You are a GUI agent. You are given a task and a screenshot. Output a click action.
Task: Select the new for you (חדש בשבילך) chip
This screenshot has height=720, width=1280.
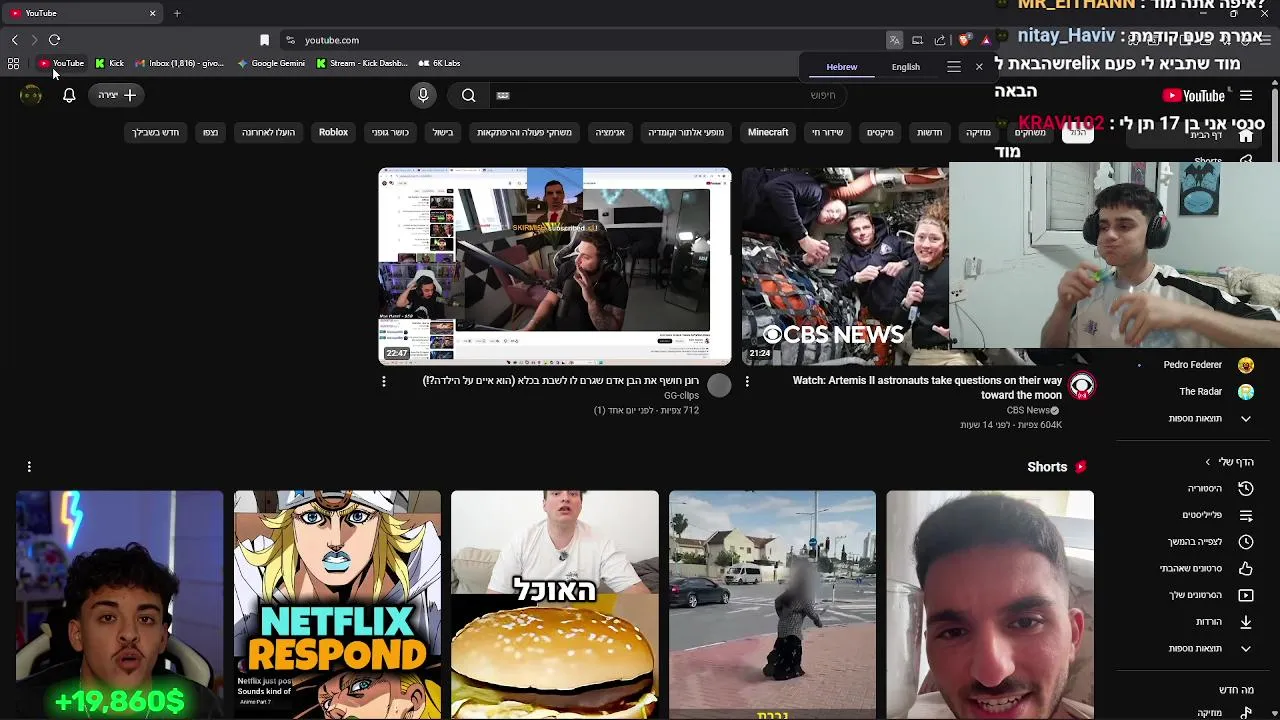[x=156, y=132]
